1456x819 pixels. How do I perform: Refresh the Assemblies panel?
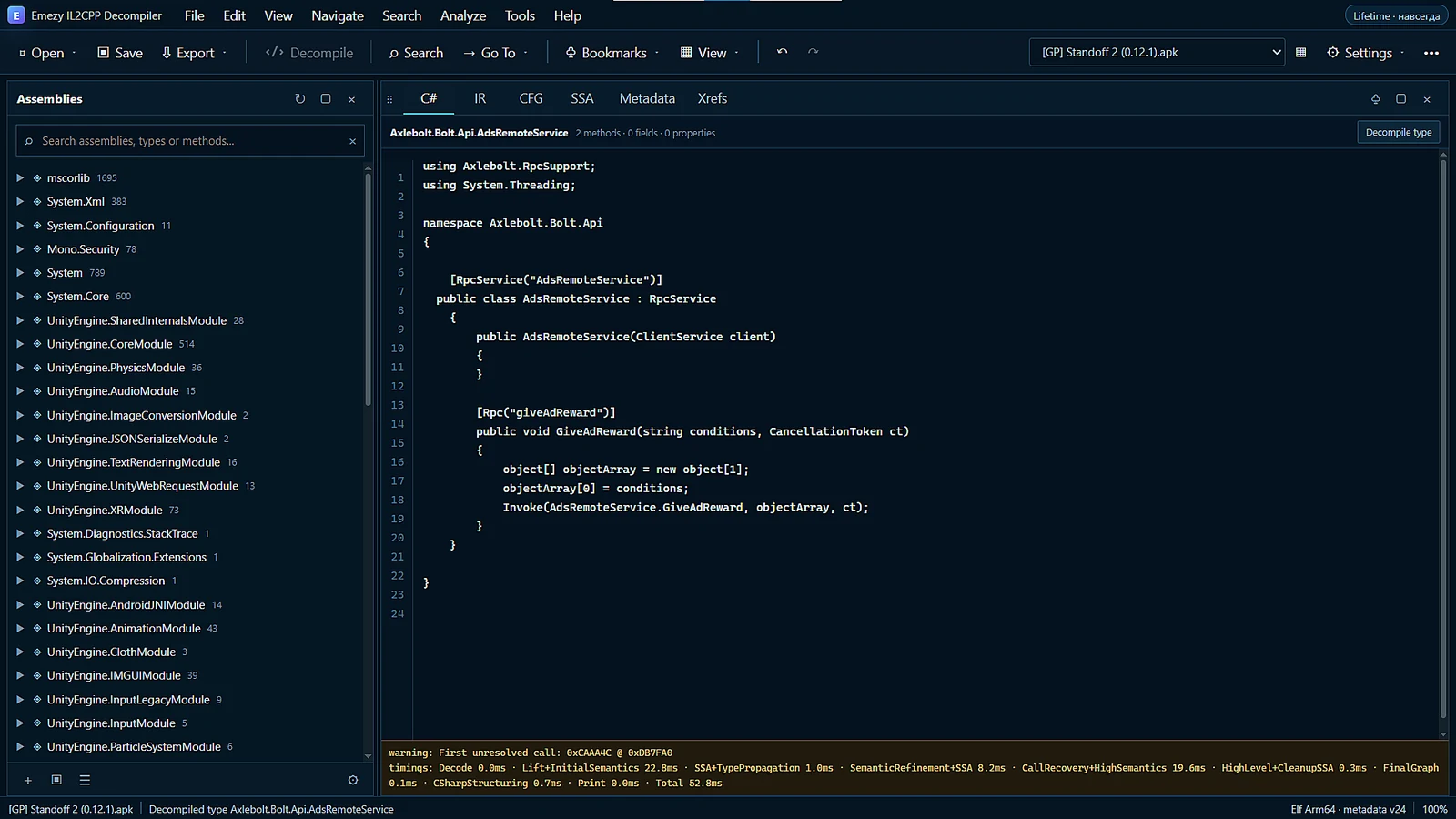pos(300,98)
